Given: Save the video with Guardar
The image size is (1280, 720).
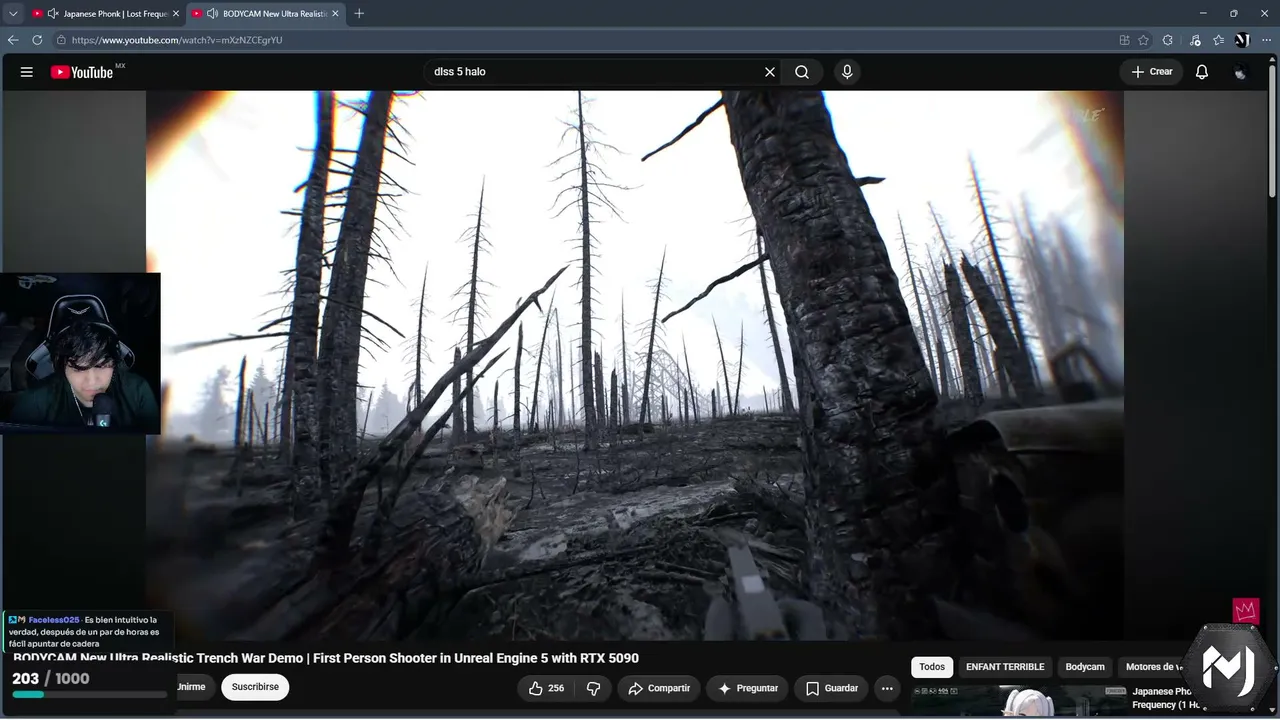Looking at the screenshot, I should coord(832,688).
